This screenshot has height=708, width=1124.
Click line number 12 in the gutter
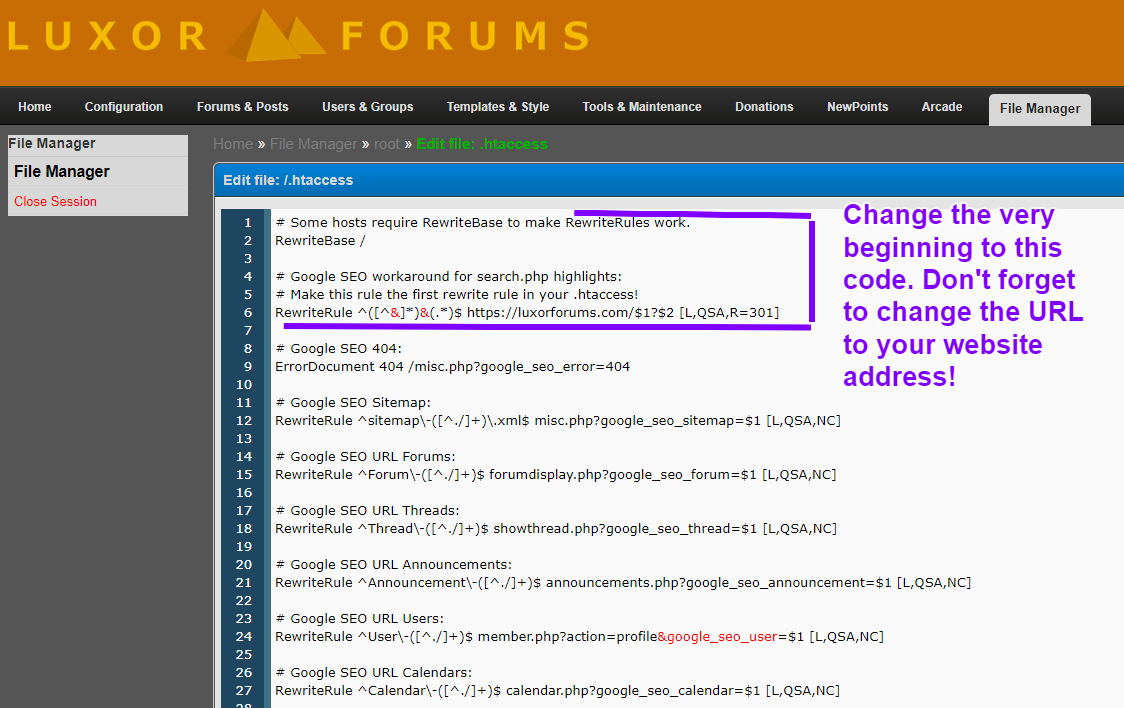(244, 421)
